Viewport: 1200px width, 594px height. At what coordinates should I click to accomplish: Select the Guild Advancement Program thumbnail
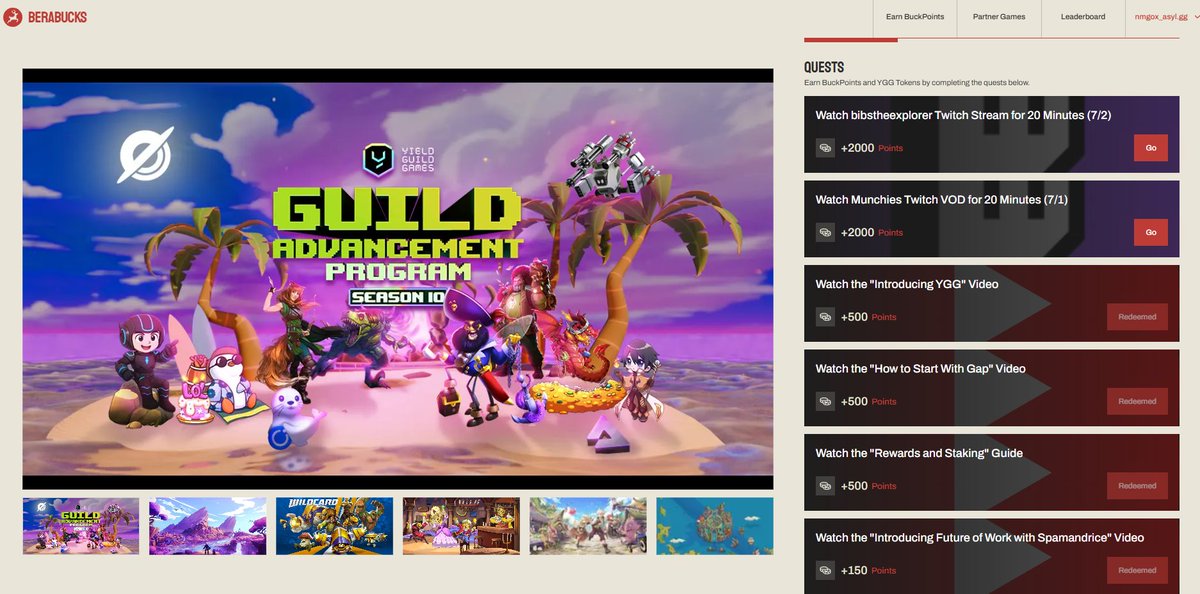point(81,526)
